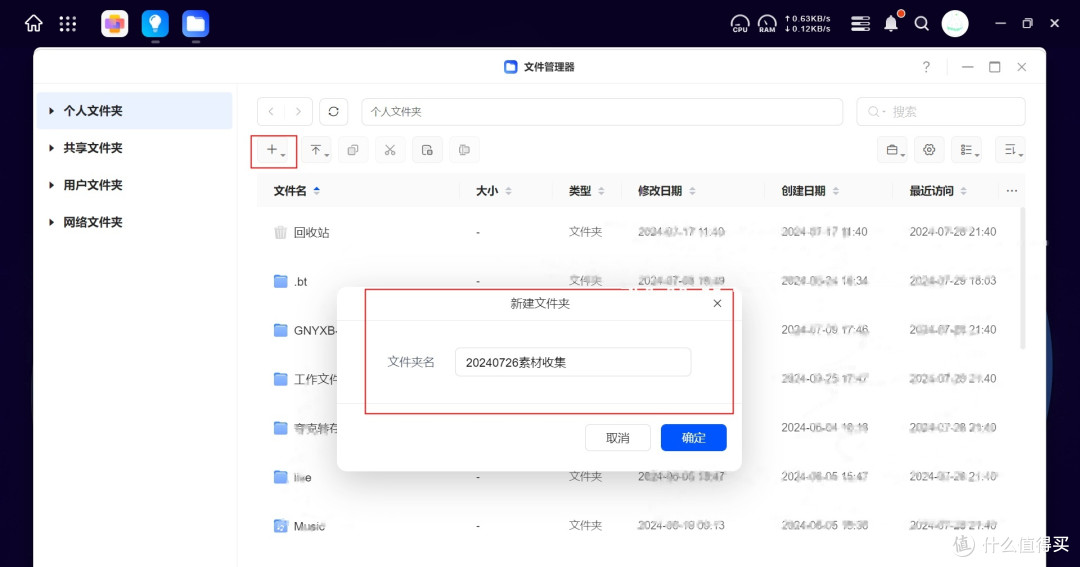Select the GNYXB folder row

click(638, 330)
